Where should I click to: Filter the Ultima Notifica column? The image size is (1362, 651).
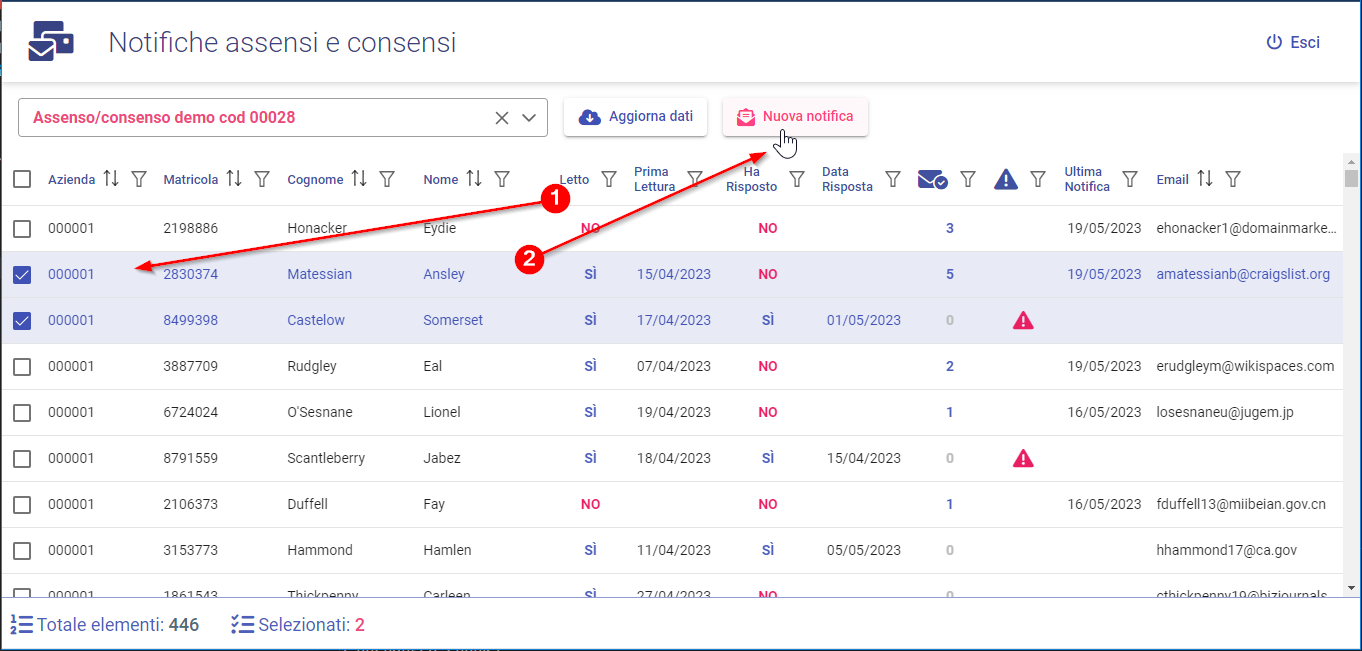click(1130, 179)
